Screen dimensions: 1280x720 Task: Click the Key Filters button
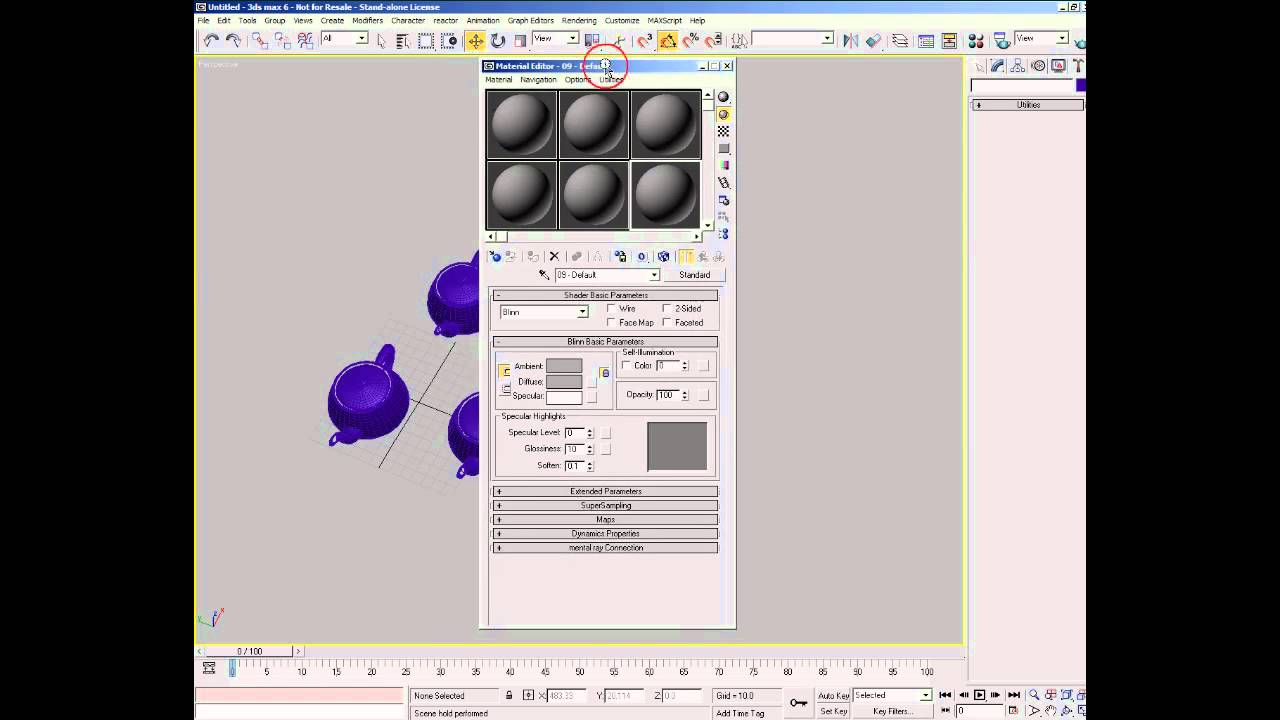891,711
